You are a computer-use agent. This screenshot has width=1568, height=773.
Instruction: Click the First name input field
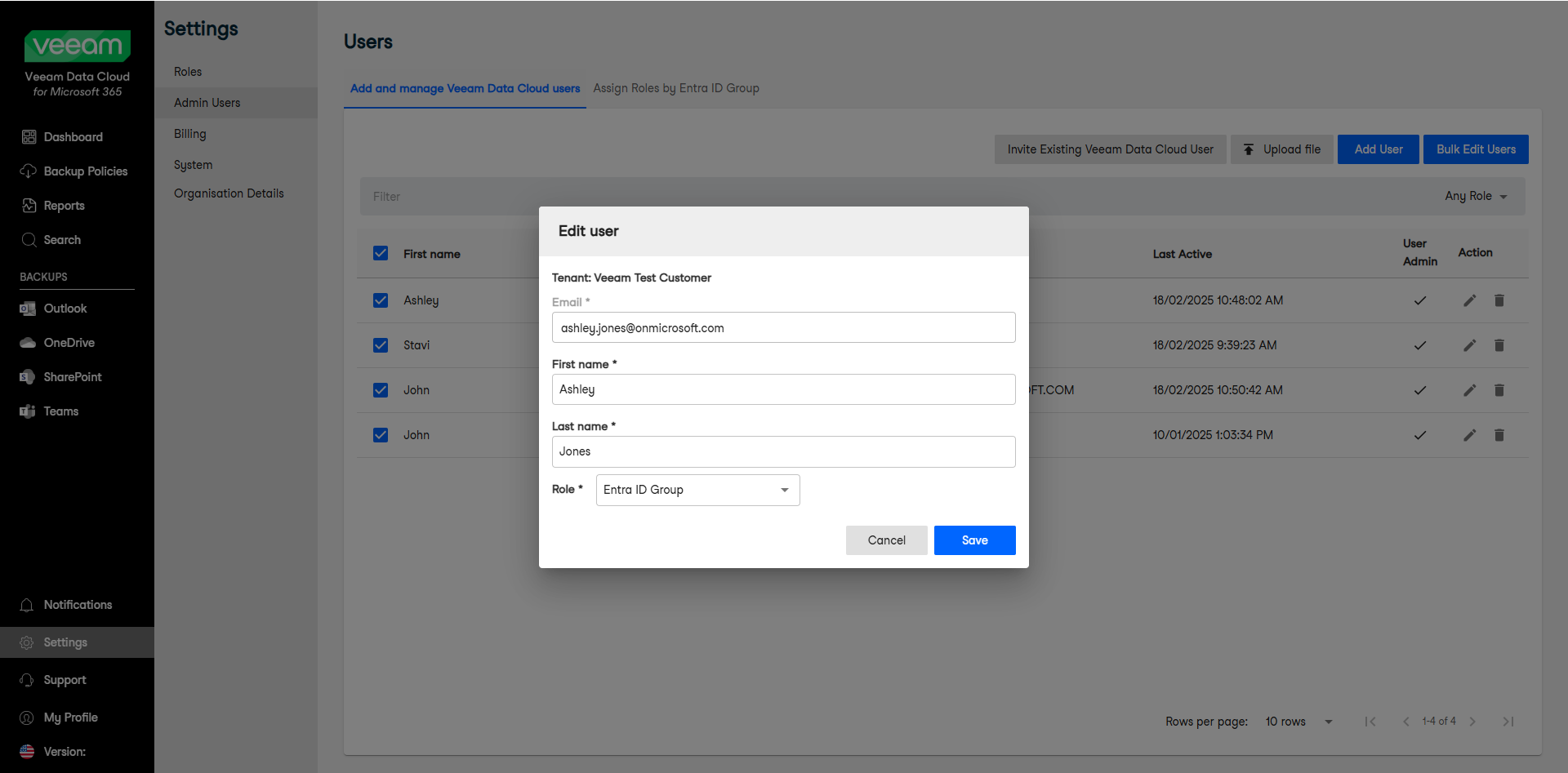[x=784, y=389]
